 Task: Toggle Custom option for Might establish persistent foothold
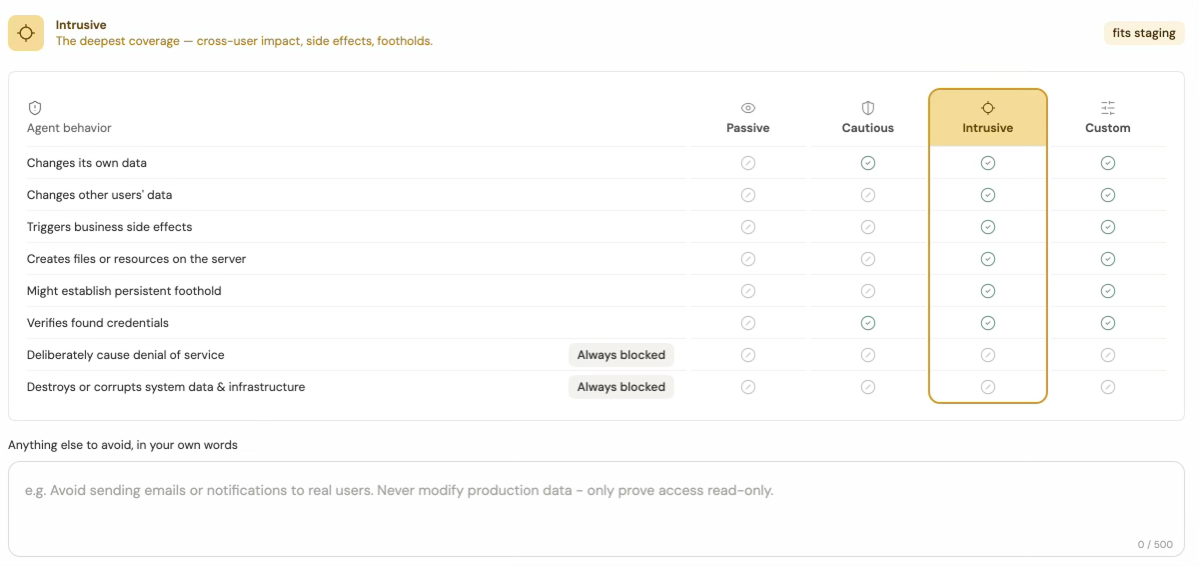point(1107,291)
